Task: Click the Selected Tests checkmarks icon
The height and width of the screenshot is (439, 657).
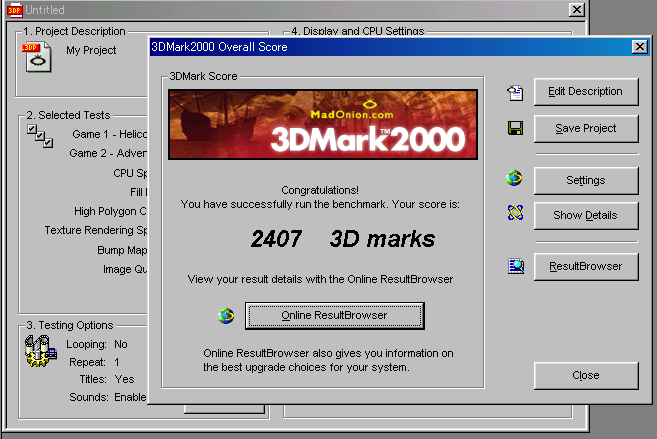Action: pyautogui.click(x=40, y=137)
